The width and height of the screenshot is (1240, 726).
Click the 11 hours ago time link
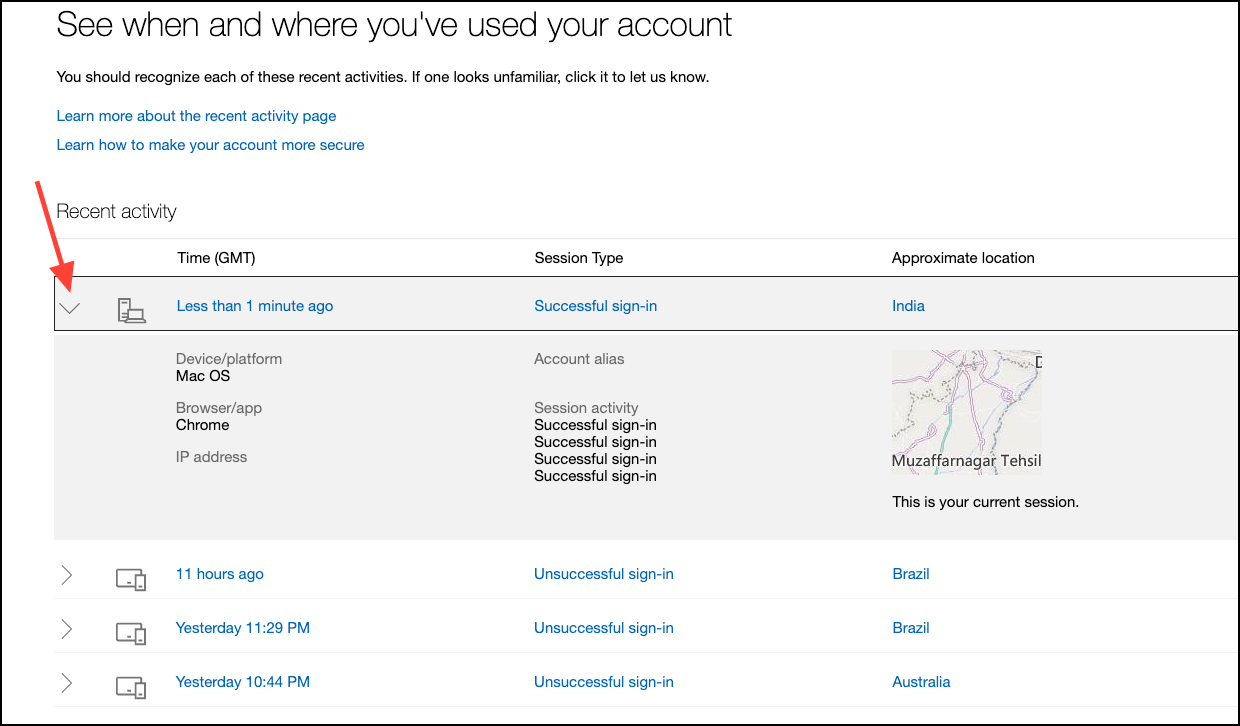(x=220, y=574)
